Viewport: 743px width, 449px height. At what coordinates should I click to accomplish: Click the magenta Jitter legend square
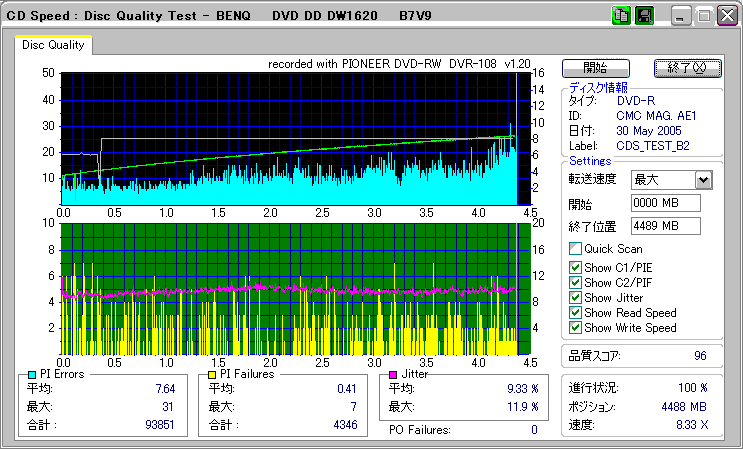[x=393, y=374]
